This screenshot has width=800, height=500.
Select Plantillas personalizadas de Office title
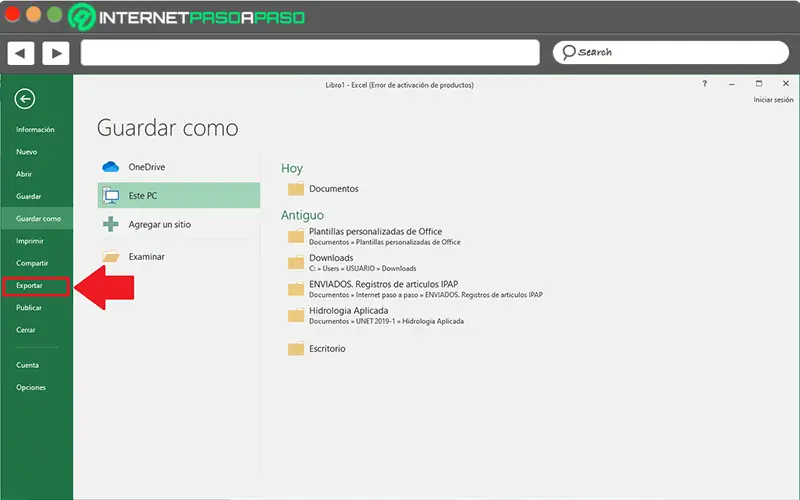[x=376, y=232]
